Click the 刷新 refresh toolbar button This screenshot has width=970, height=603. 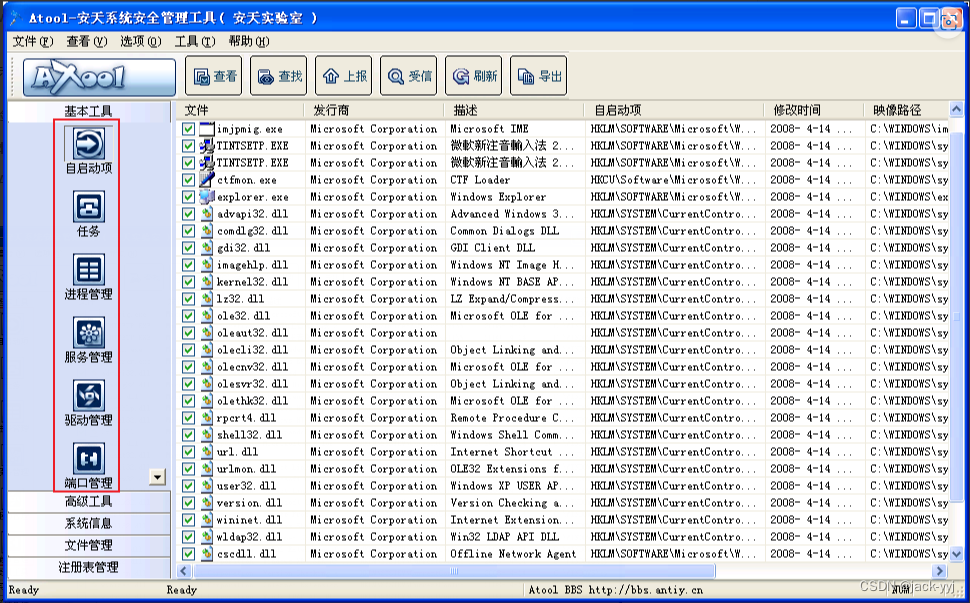473,76
